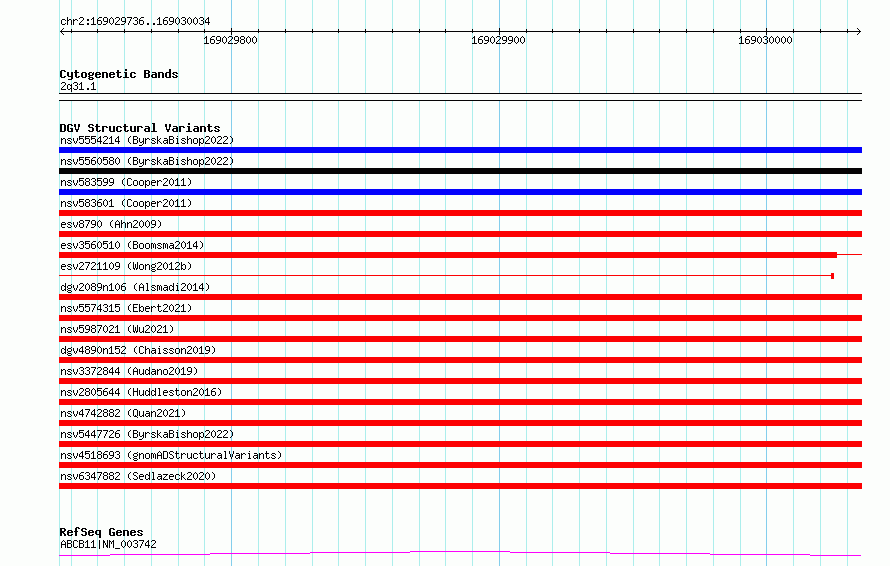Open nsv4518693 (gnomADStructuralVariants) variant
The width and height of the screenshot is (890, 566).
[x=171, y=455]
